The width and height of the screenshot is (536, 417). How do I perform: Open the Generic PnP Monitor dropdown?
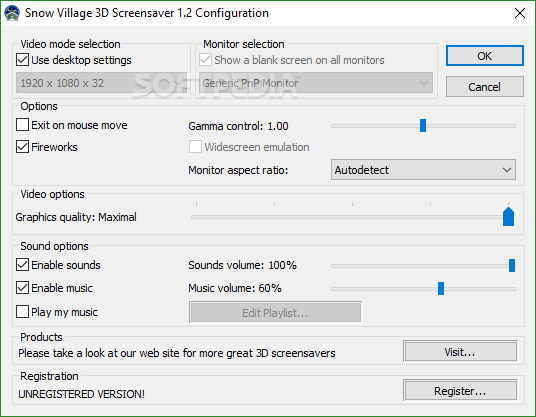(x=316, y=83)
